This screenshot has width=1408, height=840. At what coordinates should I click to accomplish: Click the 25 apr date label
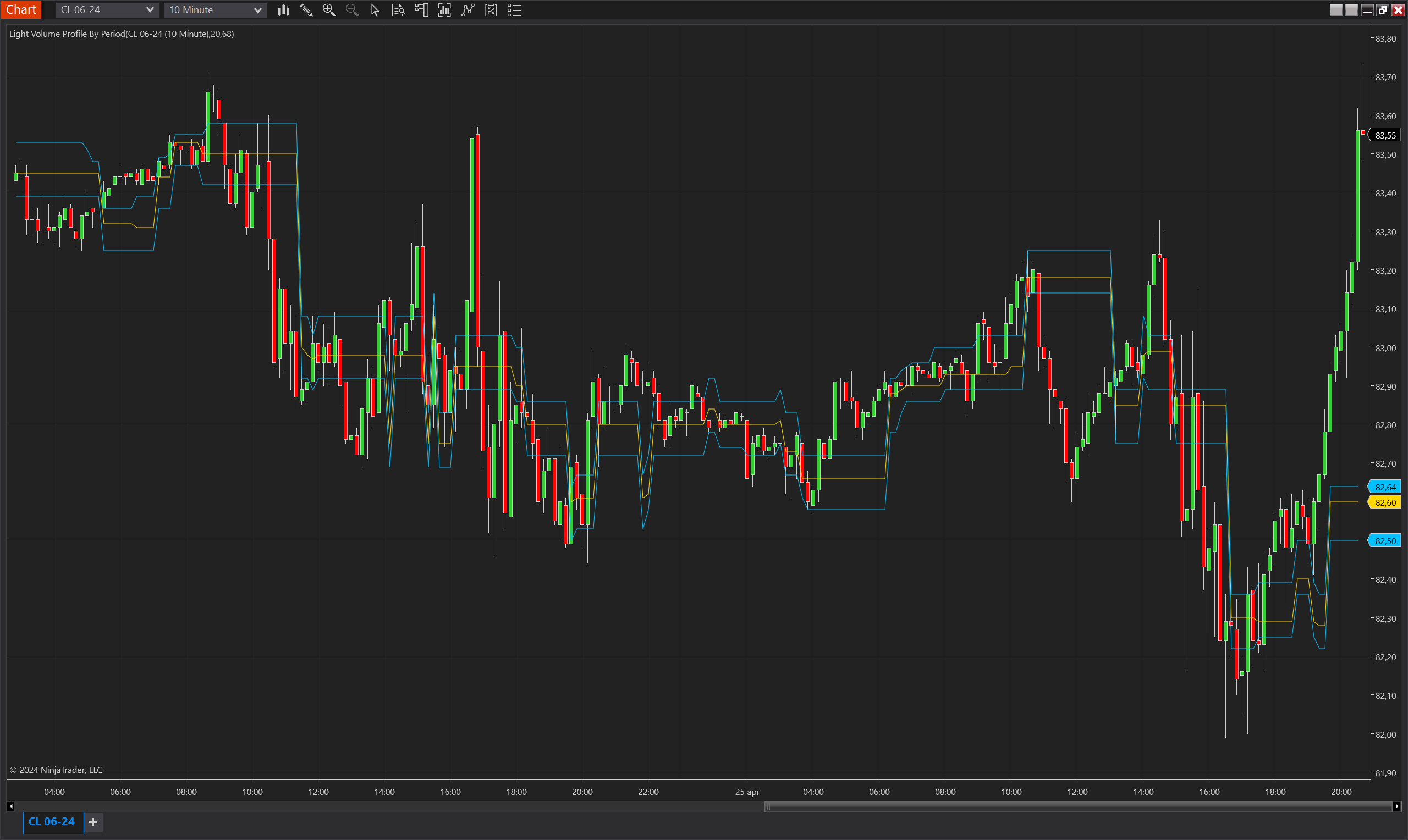[747, 792]
